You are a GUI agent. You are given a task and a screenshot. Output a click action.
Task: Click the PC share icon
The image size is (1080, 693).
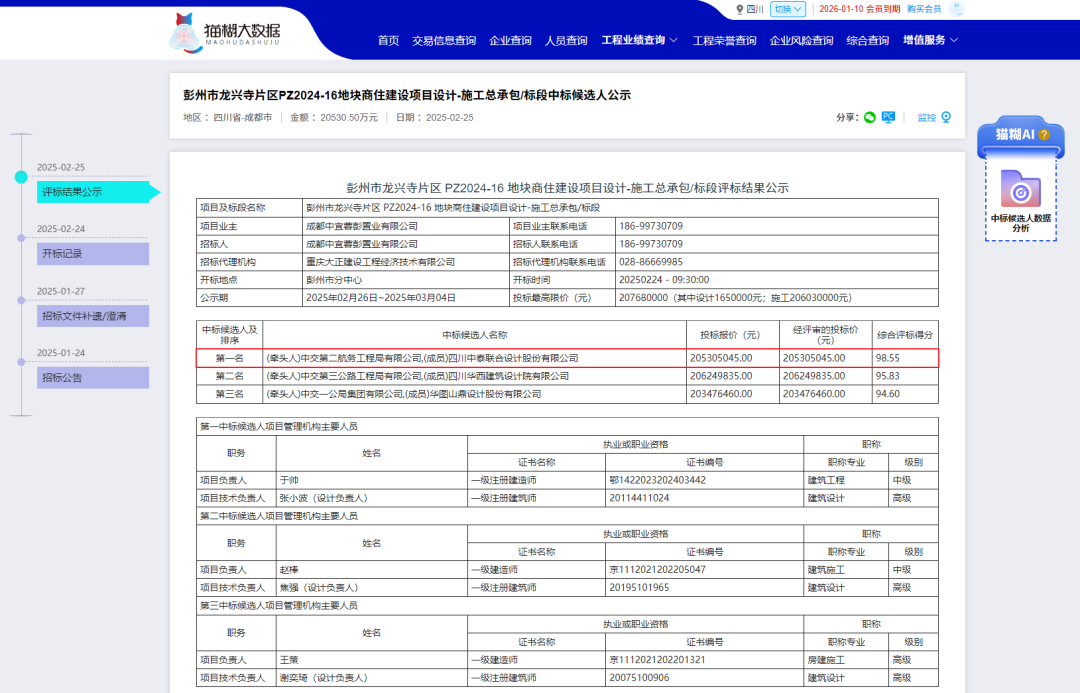[888, 117]
